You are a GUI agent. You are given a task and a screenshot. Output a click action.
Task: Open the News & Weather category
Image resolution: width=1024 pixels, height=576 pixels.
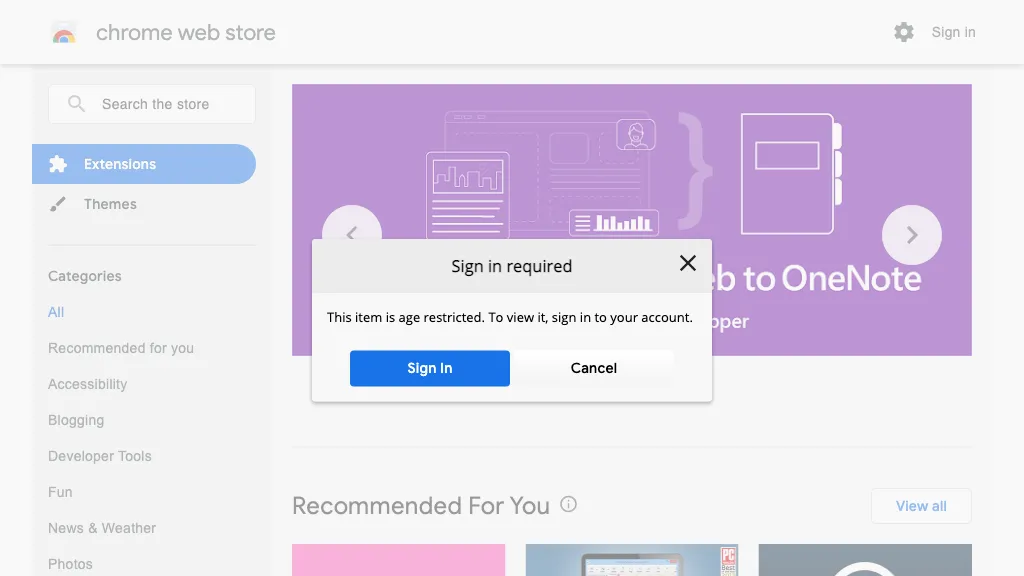(102, 528)
